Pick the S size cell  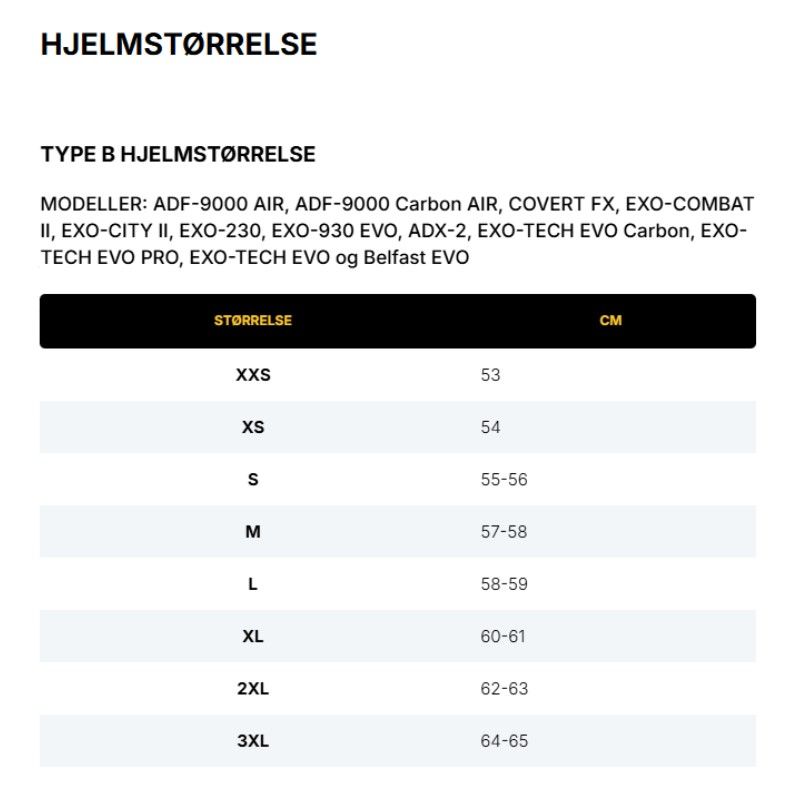click(253, 480)
